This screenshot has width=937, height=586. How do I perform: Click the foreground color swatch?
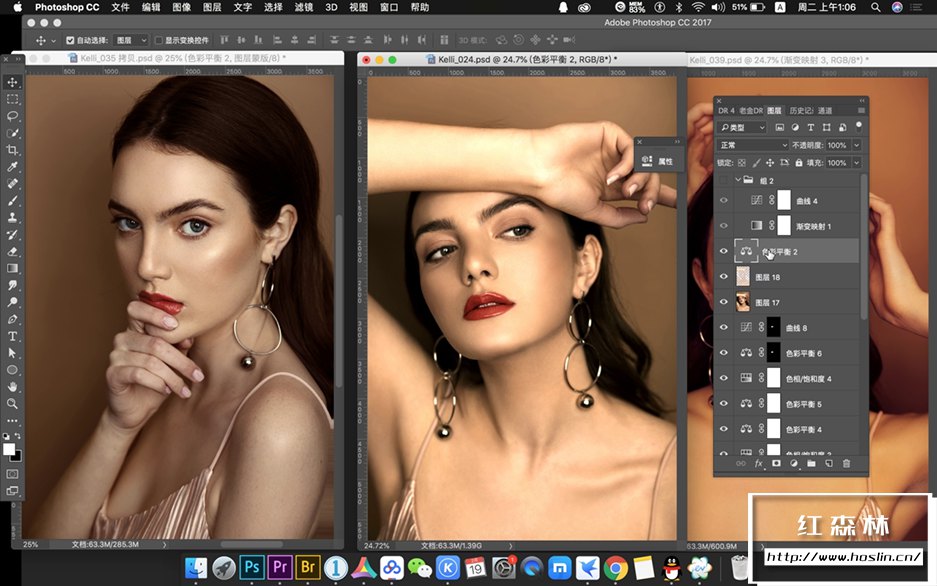pyautogui.click(x=10, y=449)
